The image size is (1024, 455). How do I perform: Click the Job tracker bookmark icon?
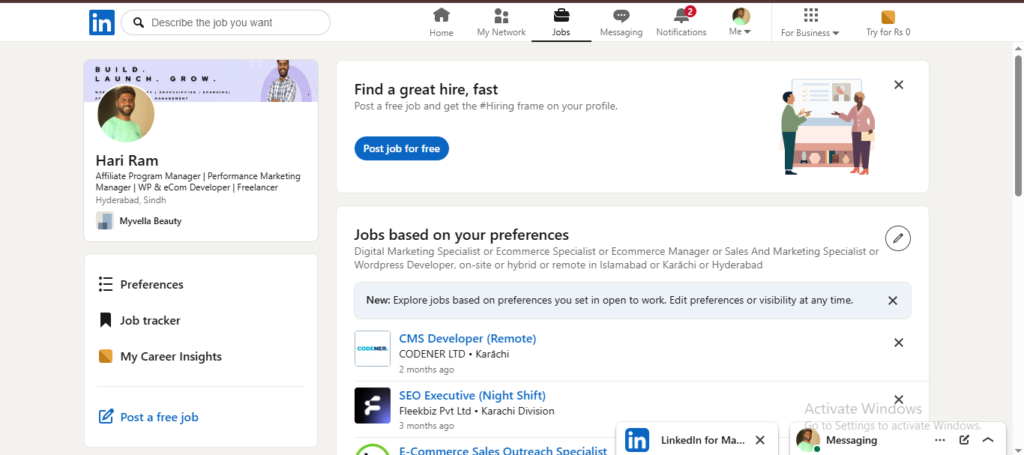click(106, 320)
